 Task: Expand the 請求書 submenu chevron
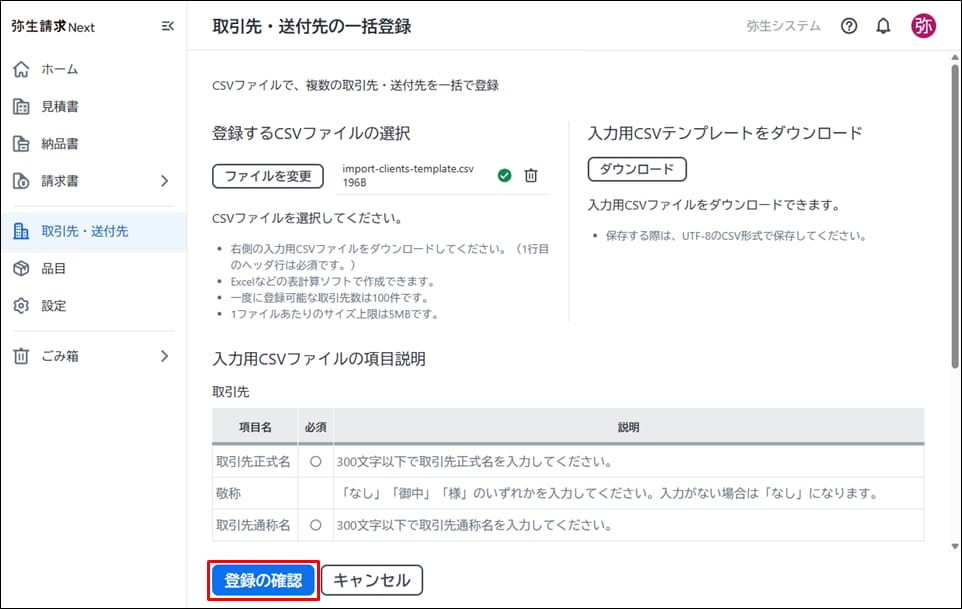(165, 181)
